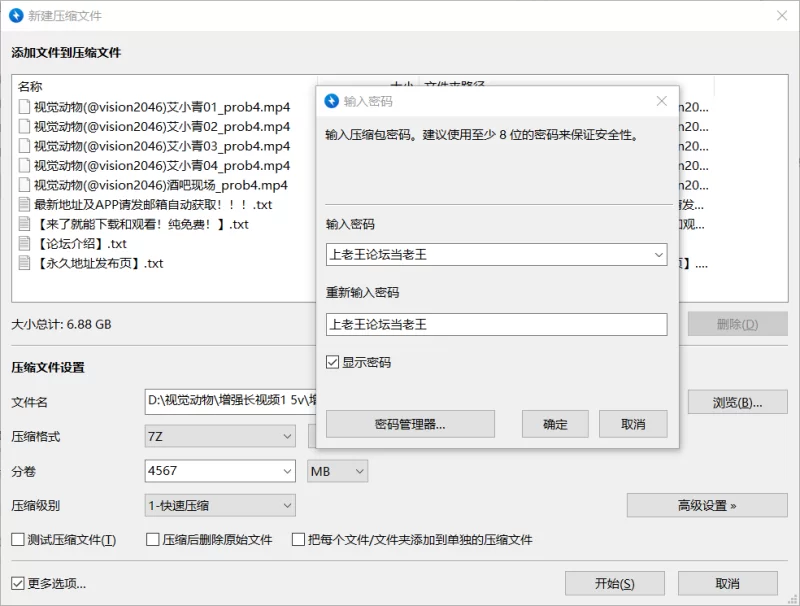Click the 重新输入密码 text field
This screenshot has width=800, height=606.
click(496, 324)
